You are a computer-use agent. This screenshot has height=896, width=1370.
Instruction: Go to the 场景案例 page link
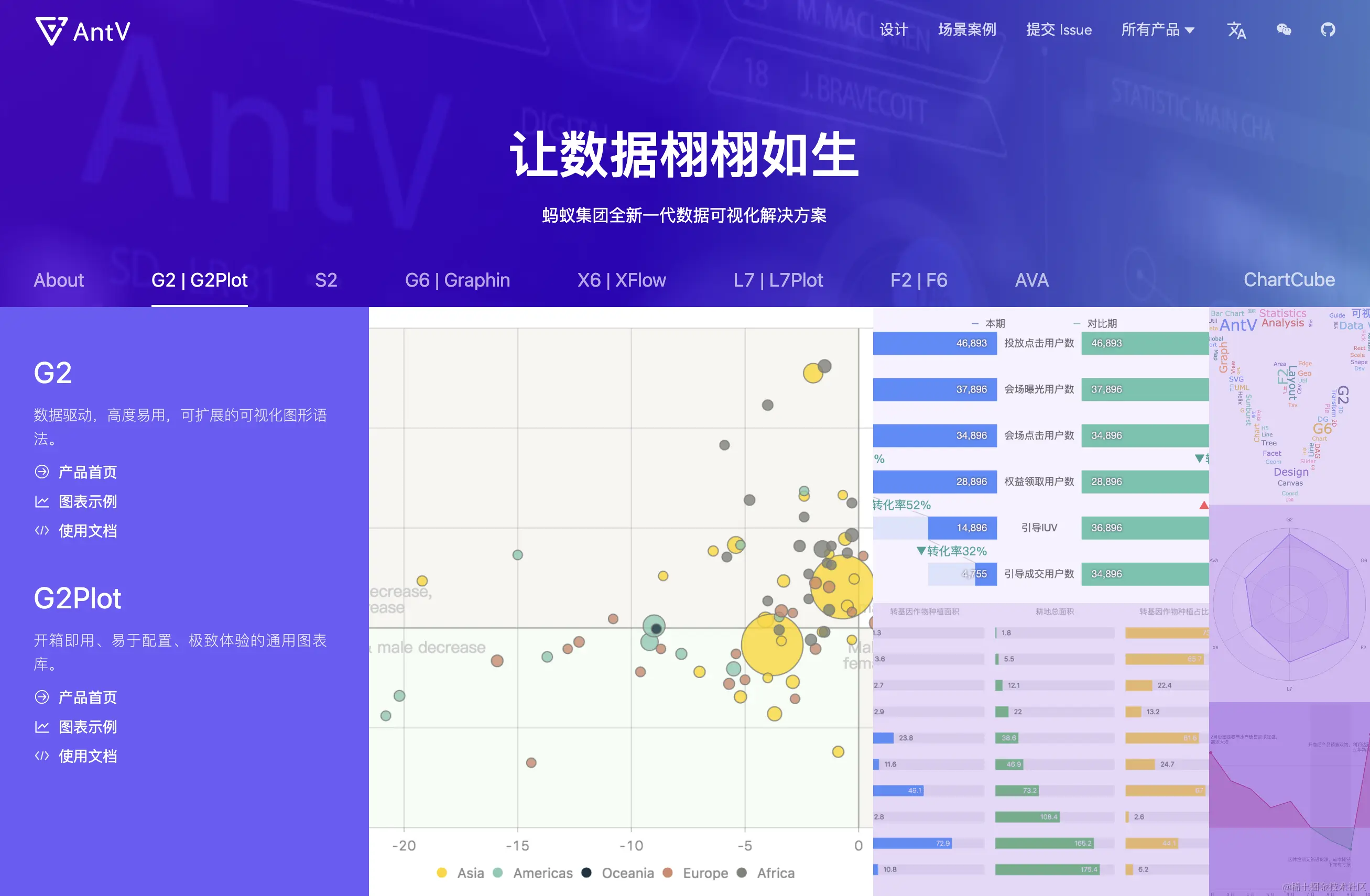coord(966,30)
